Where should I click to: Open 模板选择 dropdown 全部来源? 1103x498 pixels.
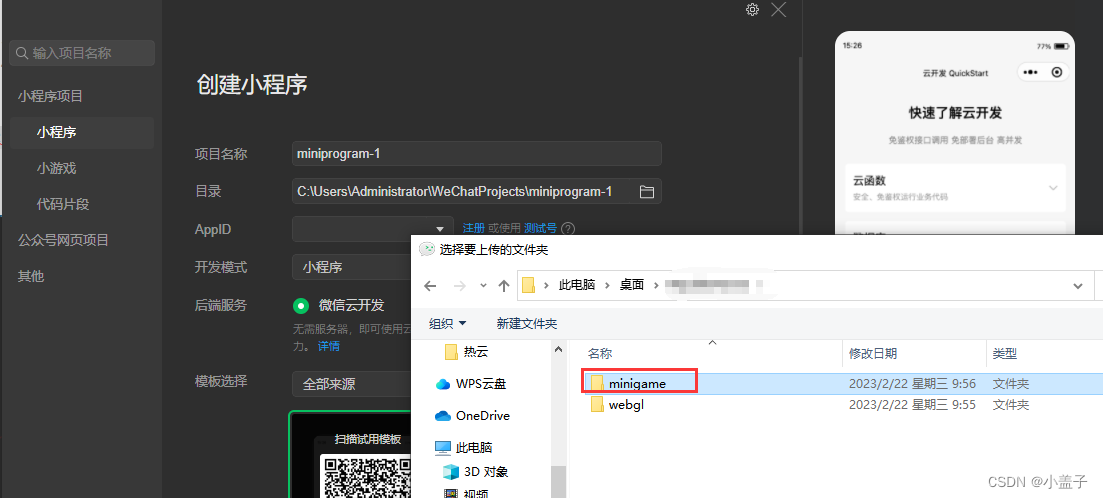click(x=352, y=384)
